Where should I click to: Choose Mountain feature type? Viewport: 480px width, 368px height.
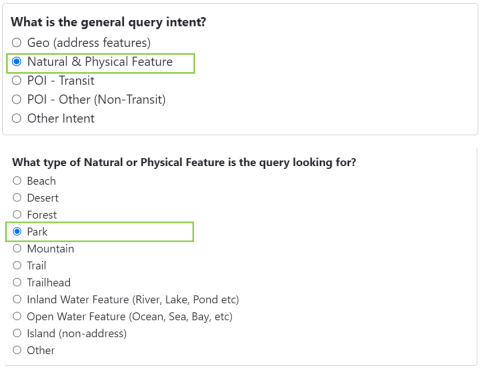pos(17,249)
